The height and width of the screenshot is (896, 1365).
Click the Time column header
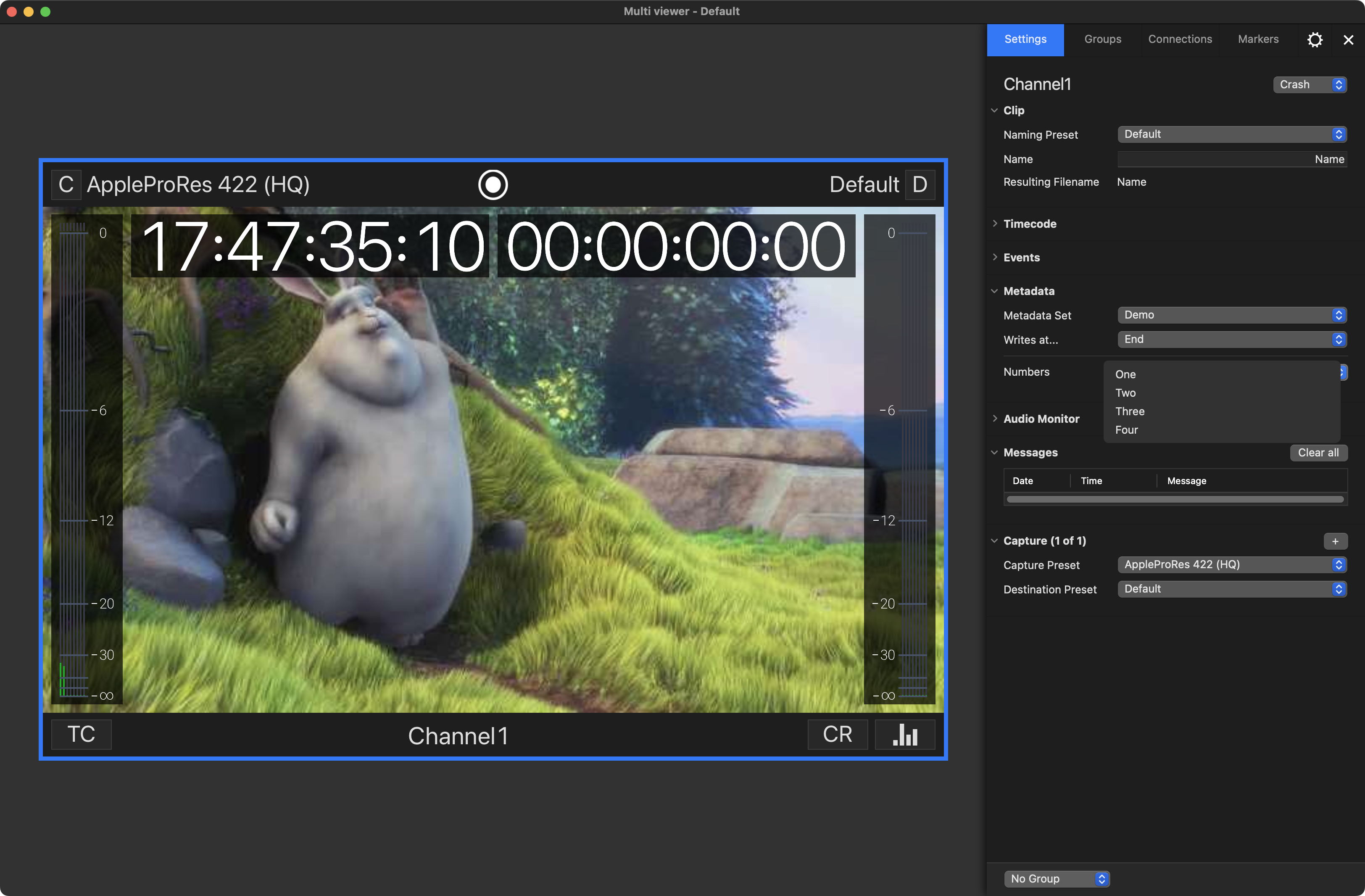click(x=1114, y=481)
